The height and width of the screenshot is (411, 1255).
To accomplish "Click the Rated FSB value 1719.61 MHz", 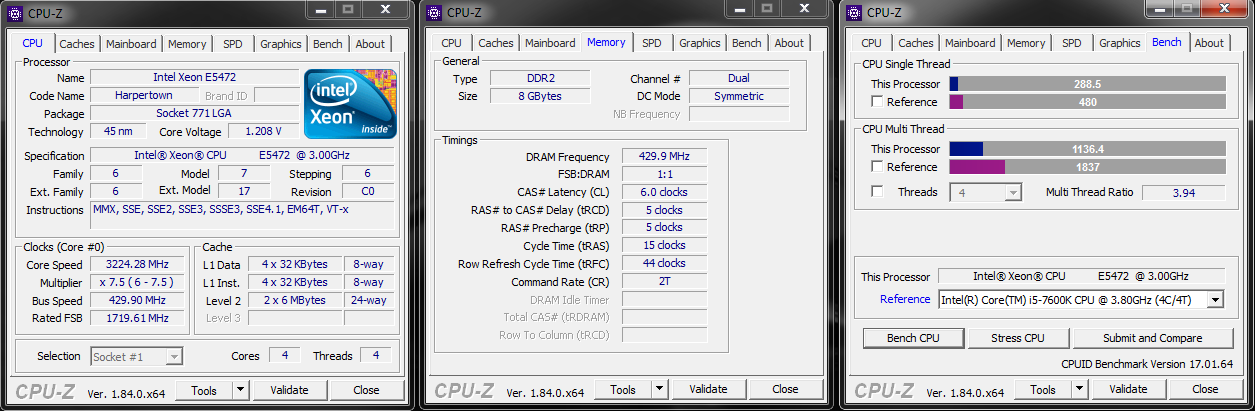I will [x=138, y=318].
